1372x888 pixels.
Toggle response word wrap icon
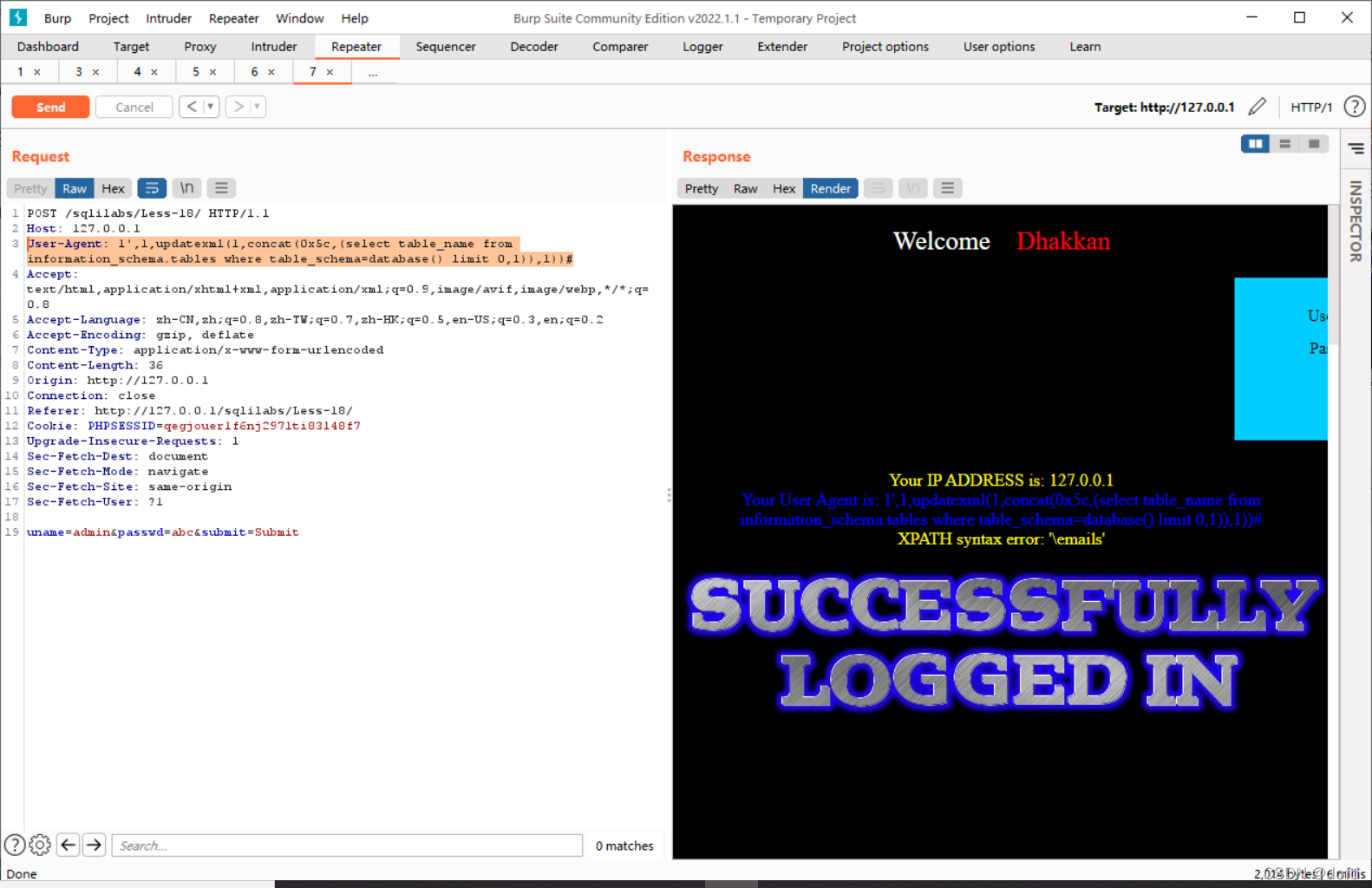point(879,188)
